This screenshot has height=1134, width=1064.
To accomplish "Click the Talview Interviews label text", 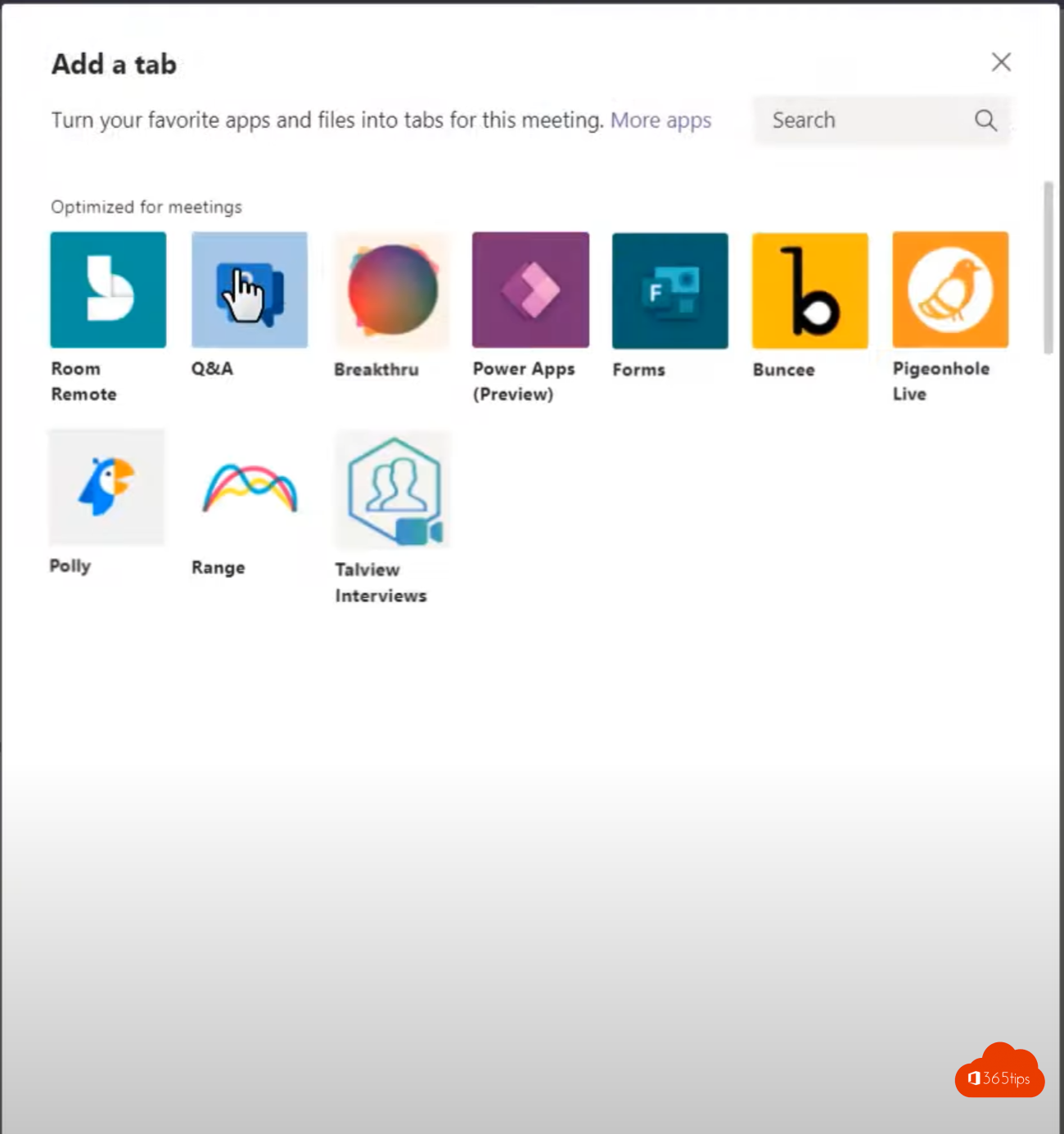I will [x=381, y=583].
